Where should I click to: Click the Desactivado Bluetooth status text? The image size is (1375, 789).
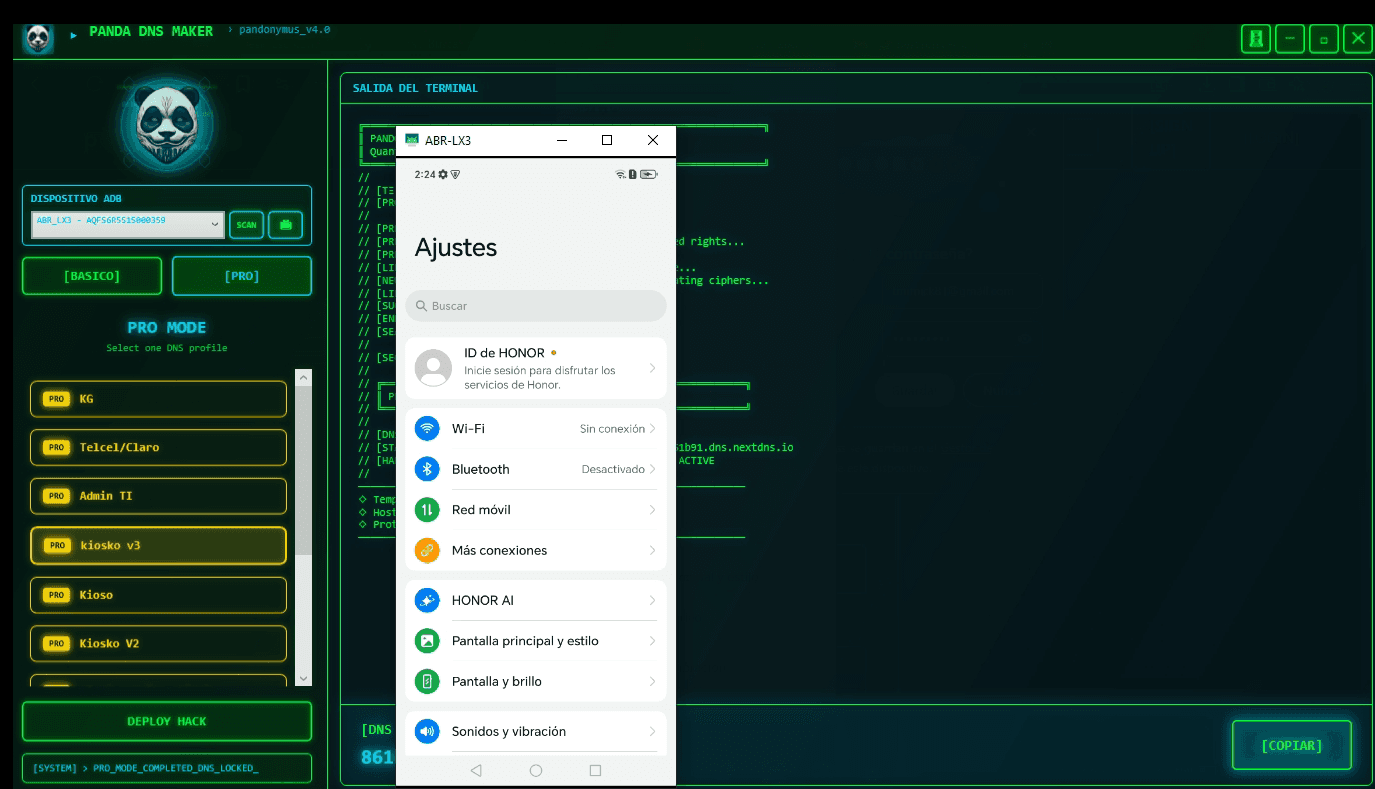click(613, 469)
